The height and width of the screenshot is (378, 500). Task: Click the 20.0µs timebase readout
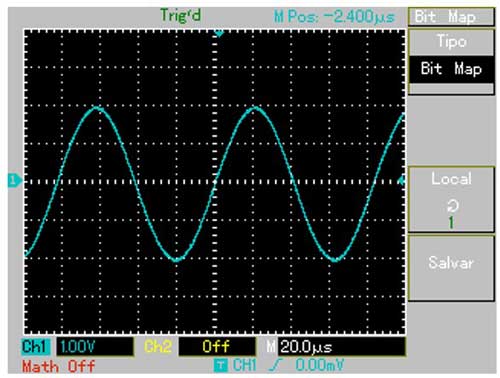(x=342, y=347)
